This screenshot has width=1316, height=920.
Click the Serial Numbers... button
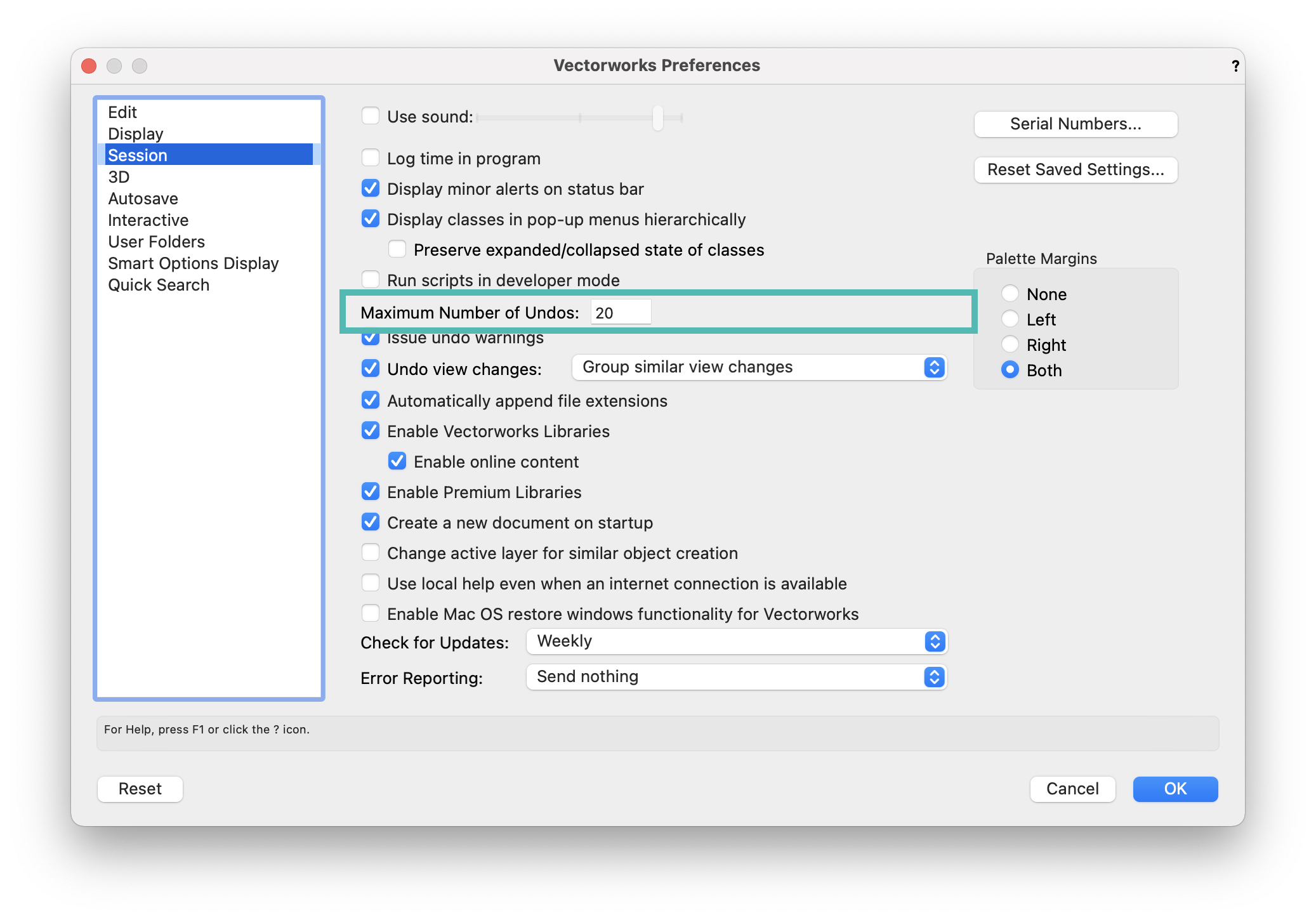point(1076,124)
